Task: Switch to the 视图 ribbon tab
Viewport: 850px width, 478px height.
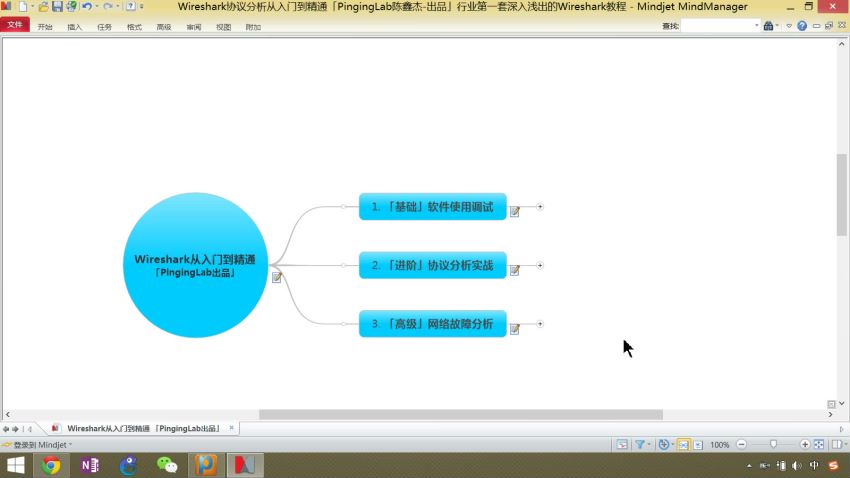Action: (x=223, y=27)
